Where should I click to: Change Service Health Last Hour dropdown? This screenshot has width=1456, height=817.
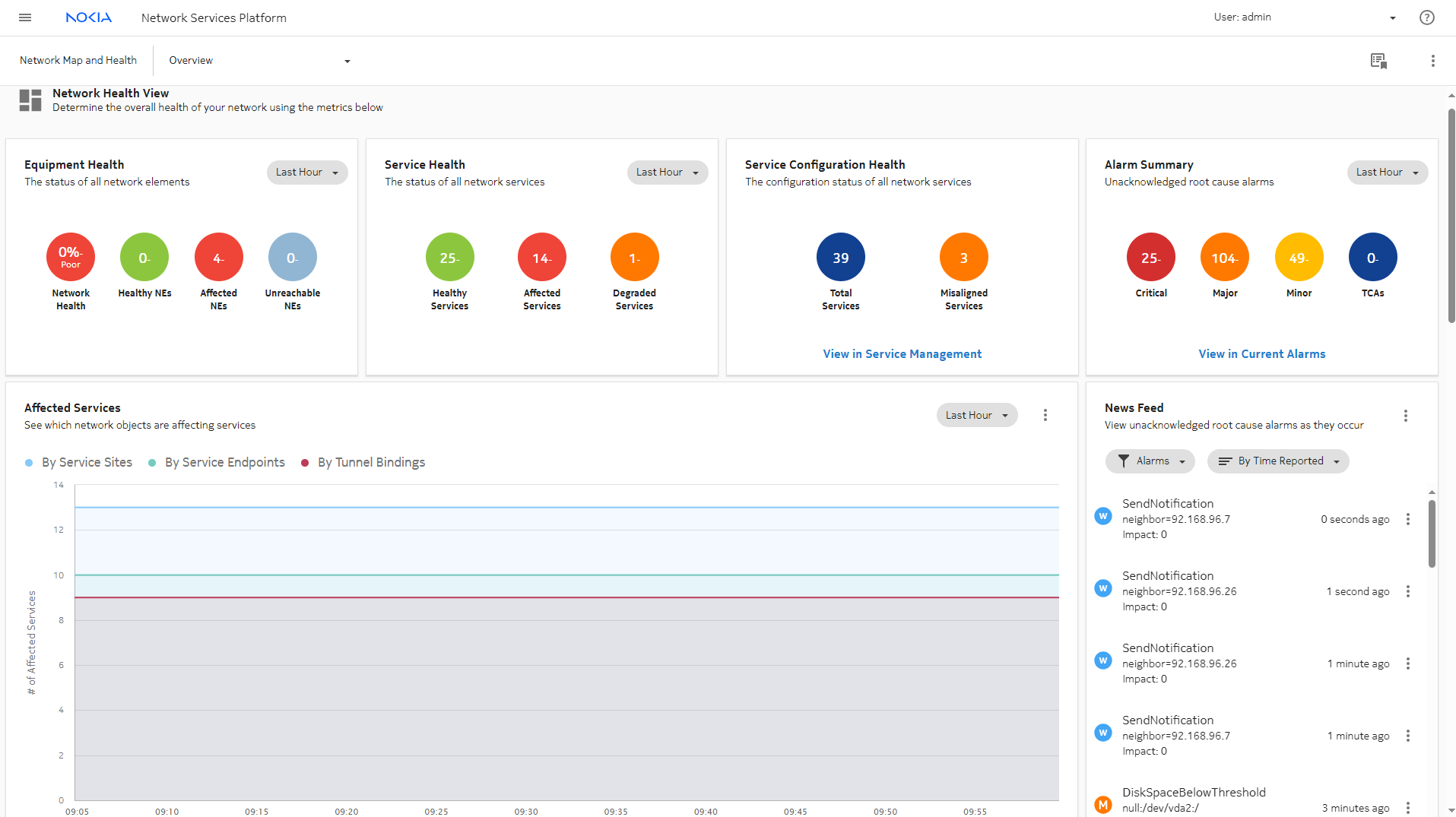668,173
